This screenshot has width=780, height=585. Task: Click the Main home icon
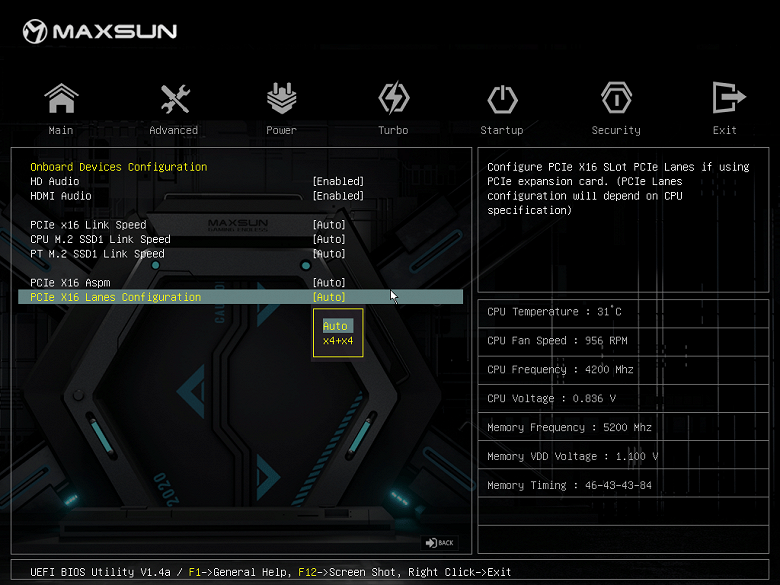[61, 99]
